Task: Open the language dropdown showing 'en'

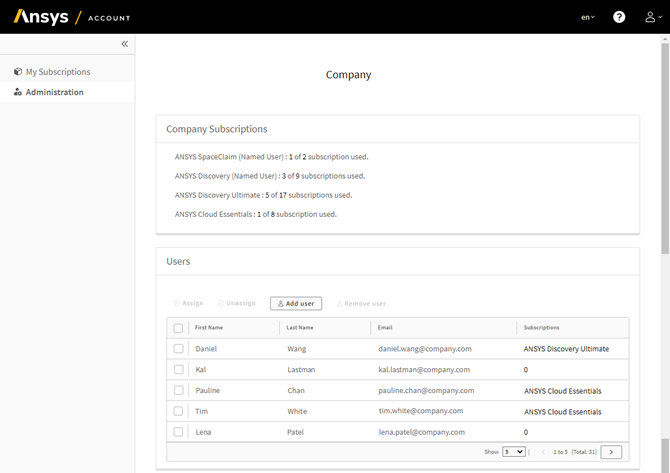Action: coord(588,17)
